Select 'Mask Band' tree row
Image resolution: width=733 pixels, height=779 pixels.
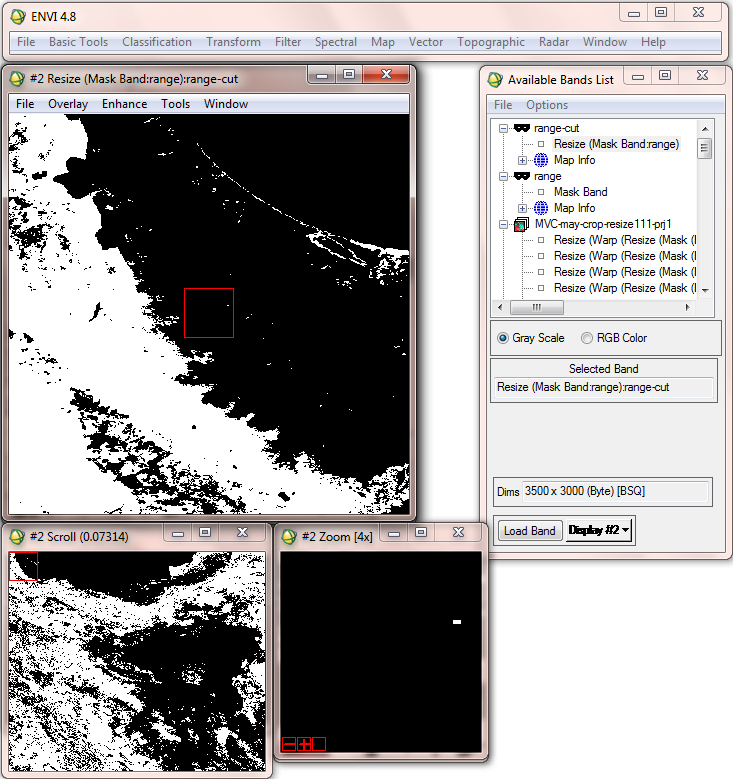point(580,192)
